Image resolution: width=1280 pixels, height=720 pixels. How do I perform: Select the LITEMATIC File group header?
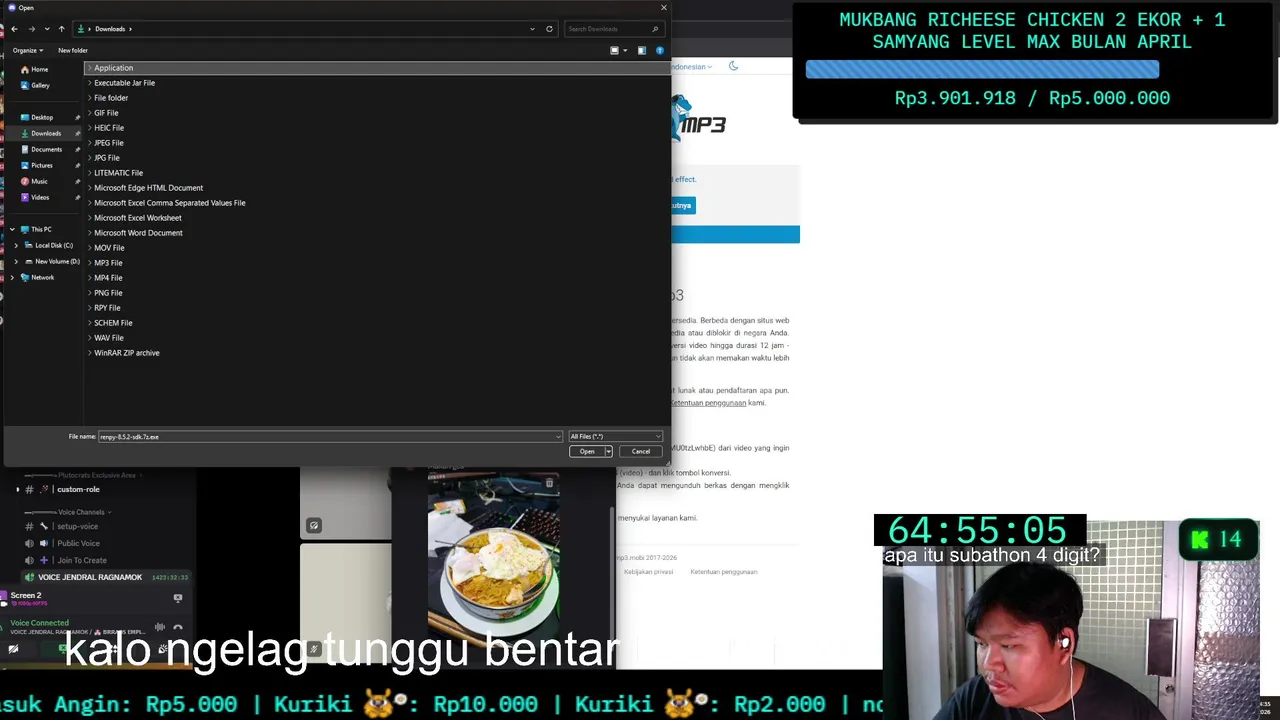tap(118, 173)
